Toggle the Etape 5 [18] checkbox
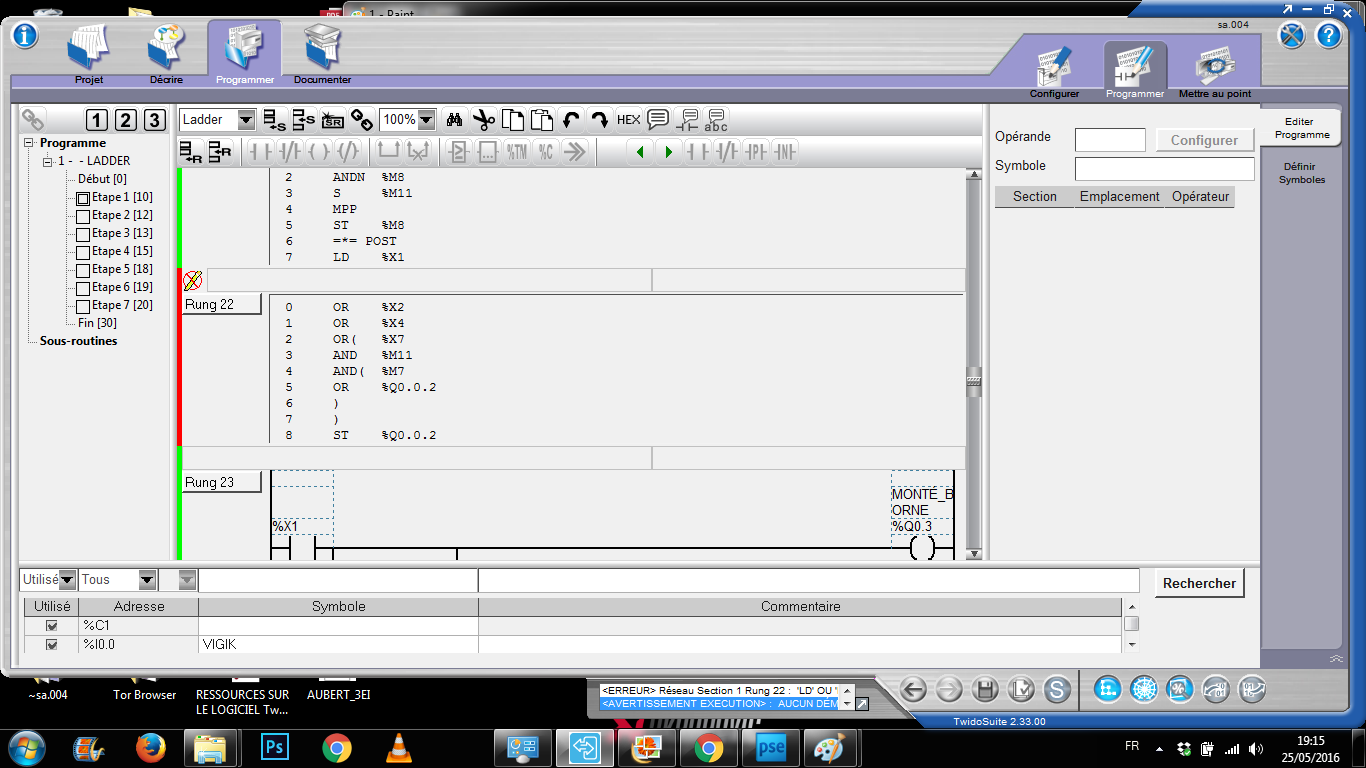The image size is (1366, 768). (83, 270)
